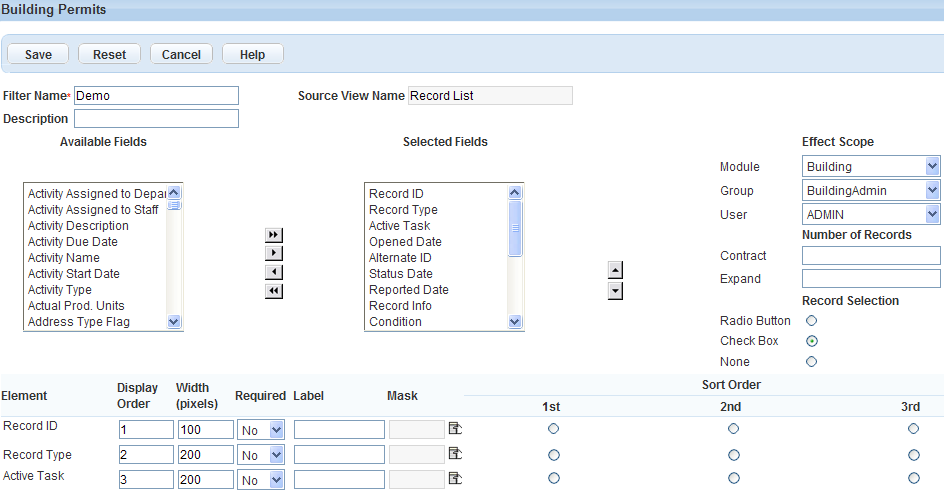
Task: Expand the Group dropdown showing BuildingAdmin
Action: coord(871,191)
